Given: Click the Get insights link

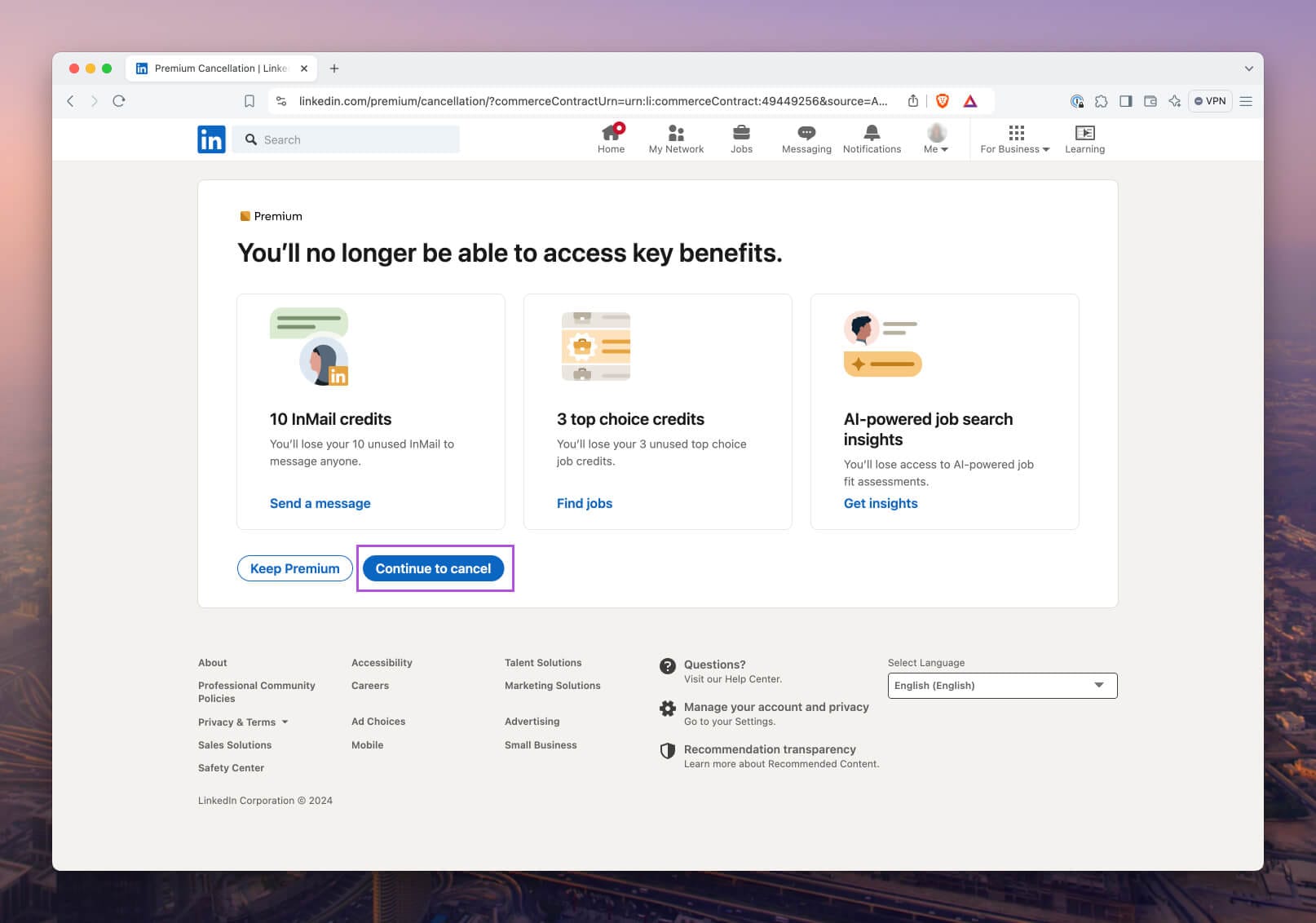Looking at the screenshot, I should point(881,503).
